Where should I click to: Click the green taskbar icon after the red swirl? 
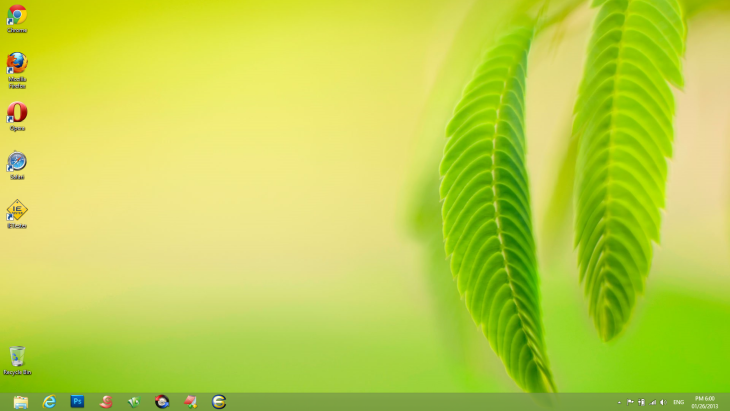pyautogui.click(x=133, y=402)
